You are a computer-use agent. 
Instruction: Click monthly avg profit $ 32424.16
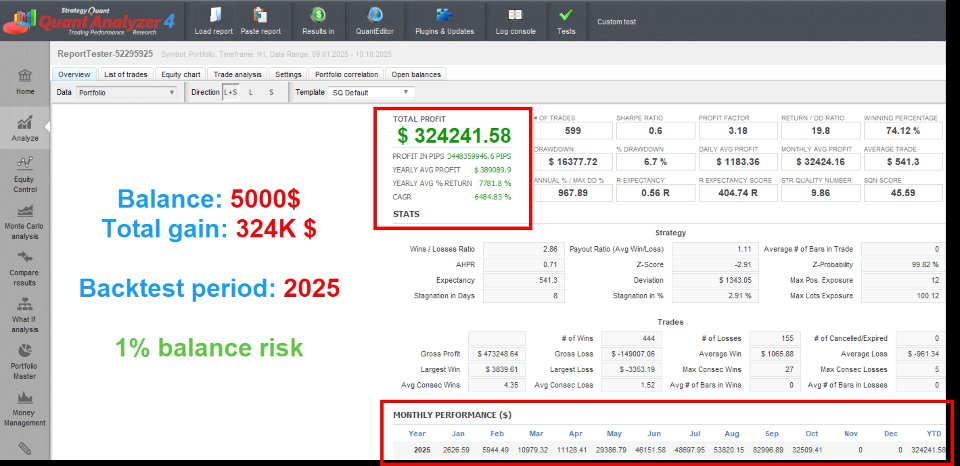coord(821,162)
